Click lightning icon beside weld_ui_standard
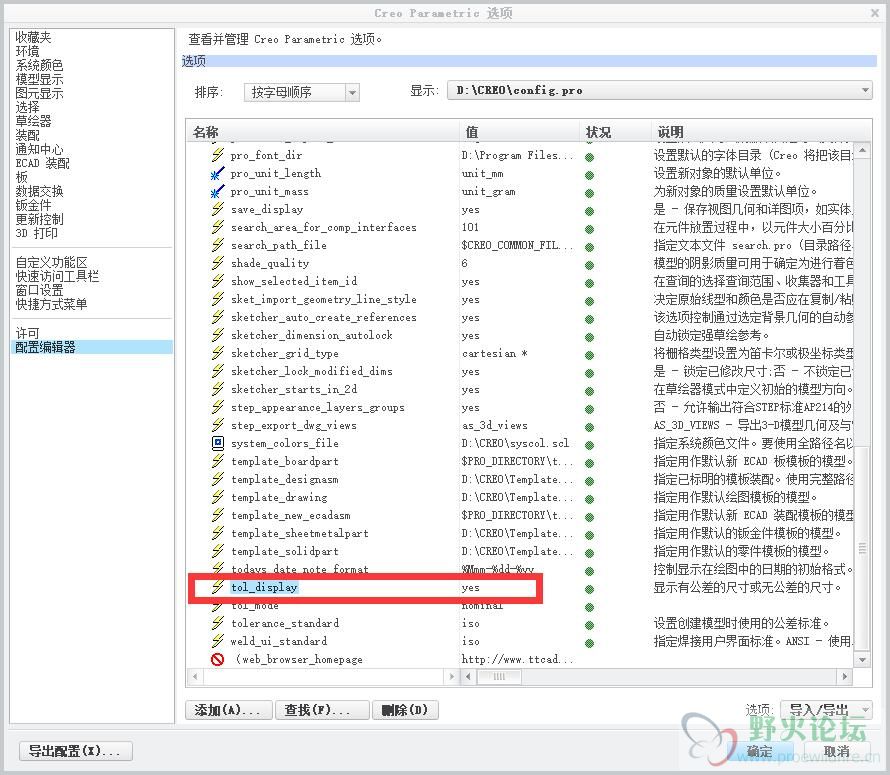890x775 pixels. point(217,641)
